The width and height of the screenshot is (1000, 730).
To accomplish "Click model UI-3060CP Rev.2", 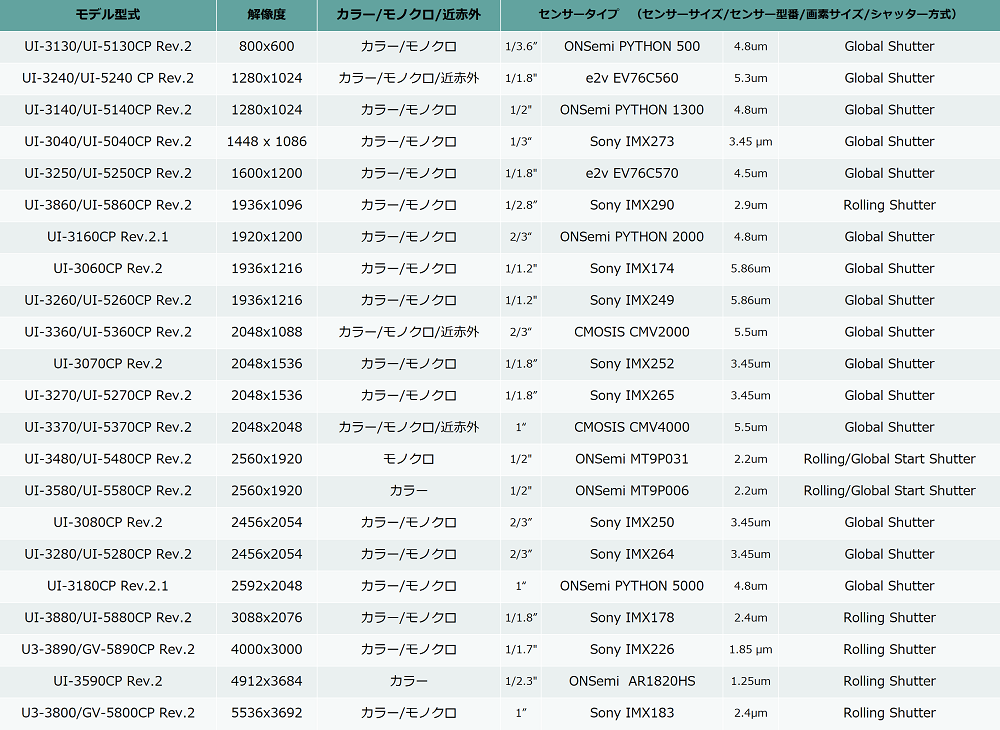I will click(108, 268).
